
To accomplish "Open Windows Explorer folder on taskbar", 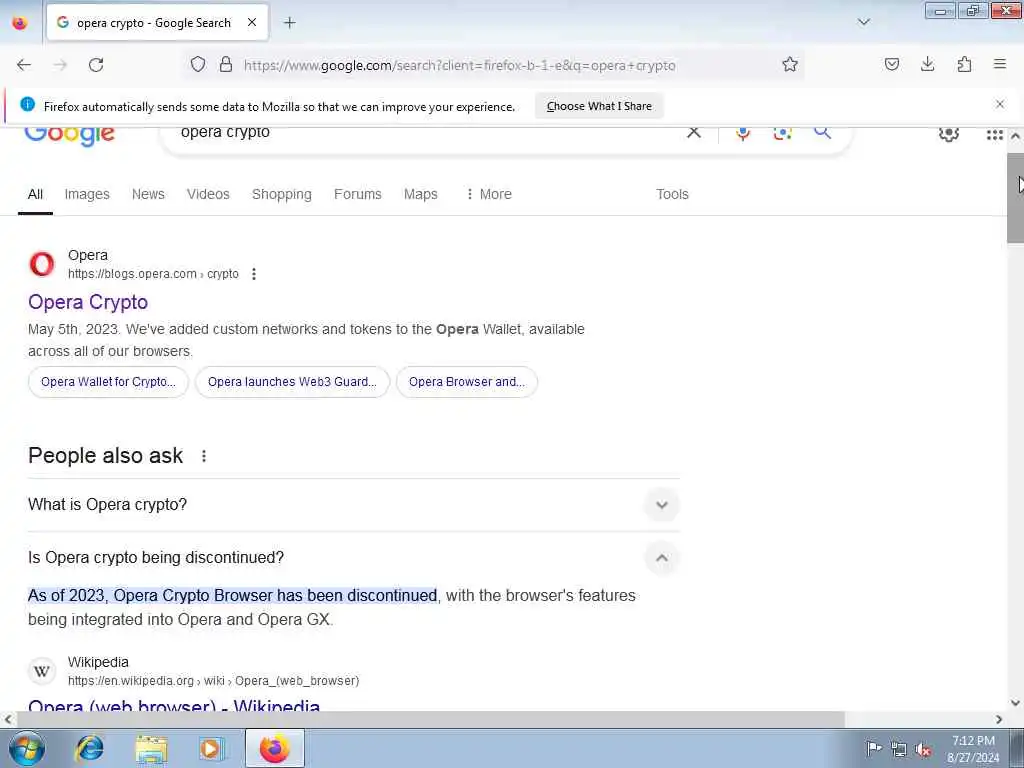I will coord(152,748).
